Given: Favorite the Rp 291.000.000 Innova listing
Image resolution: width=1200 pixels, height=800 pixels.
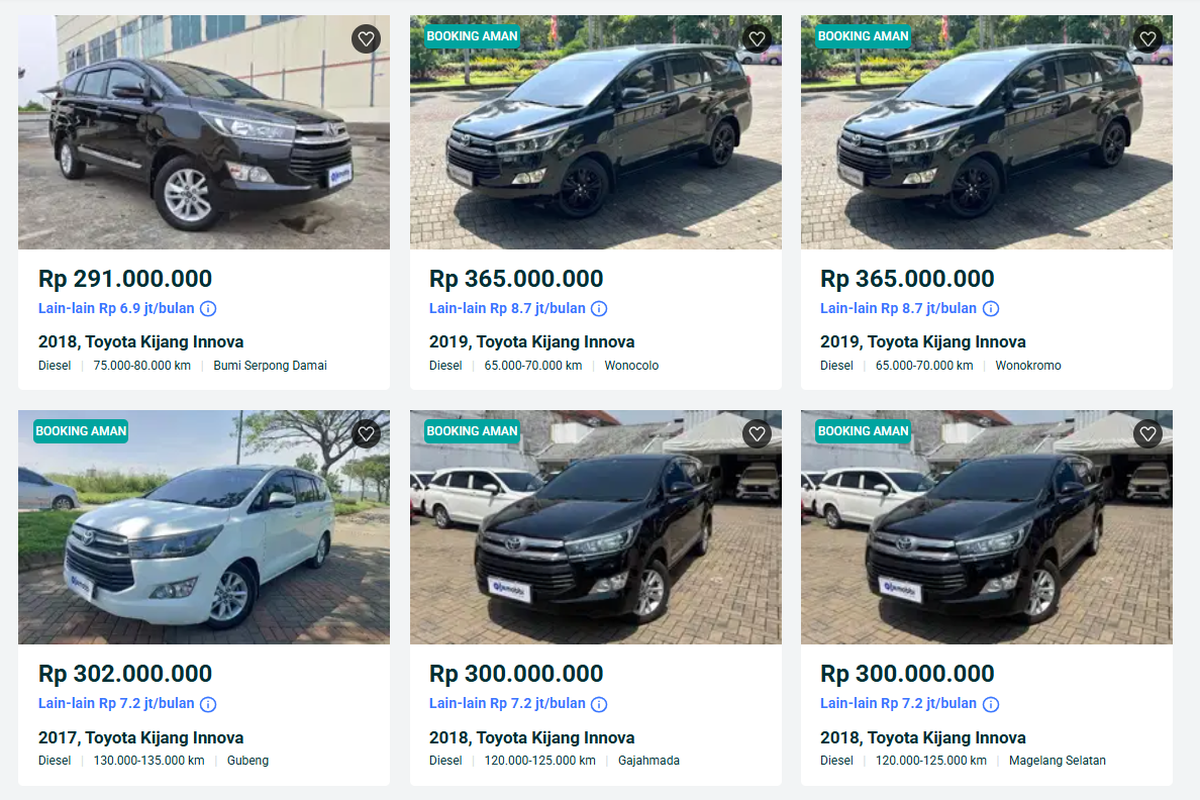Looking at the screenshot, I should click(x=365, y=39).
